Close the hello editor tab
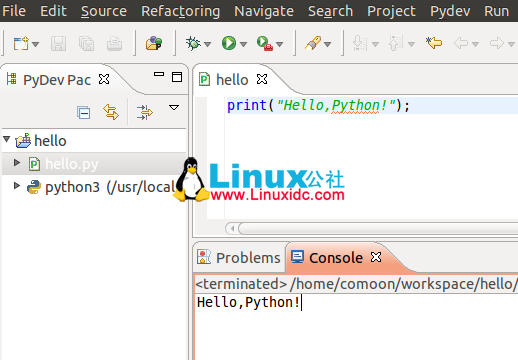This screenshot has width=518, height=360. pyautogui.click(x=262, y=79)
